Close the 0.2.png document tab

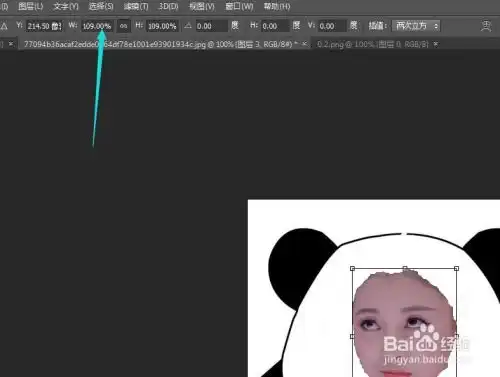[x=436, y=44]
